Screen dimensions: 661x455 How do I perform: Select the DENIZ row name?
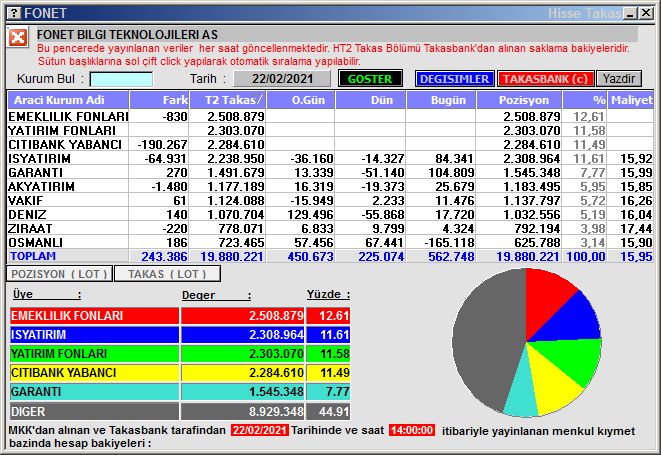coord(27,214)
